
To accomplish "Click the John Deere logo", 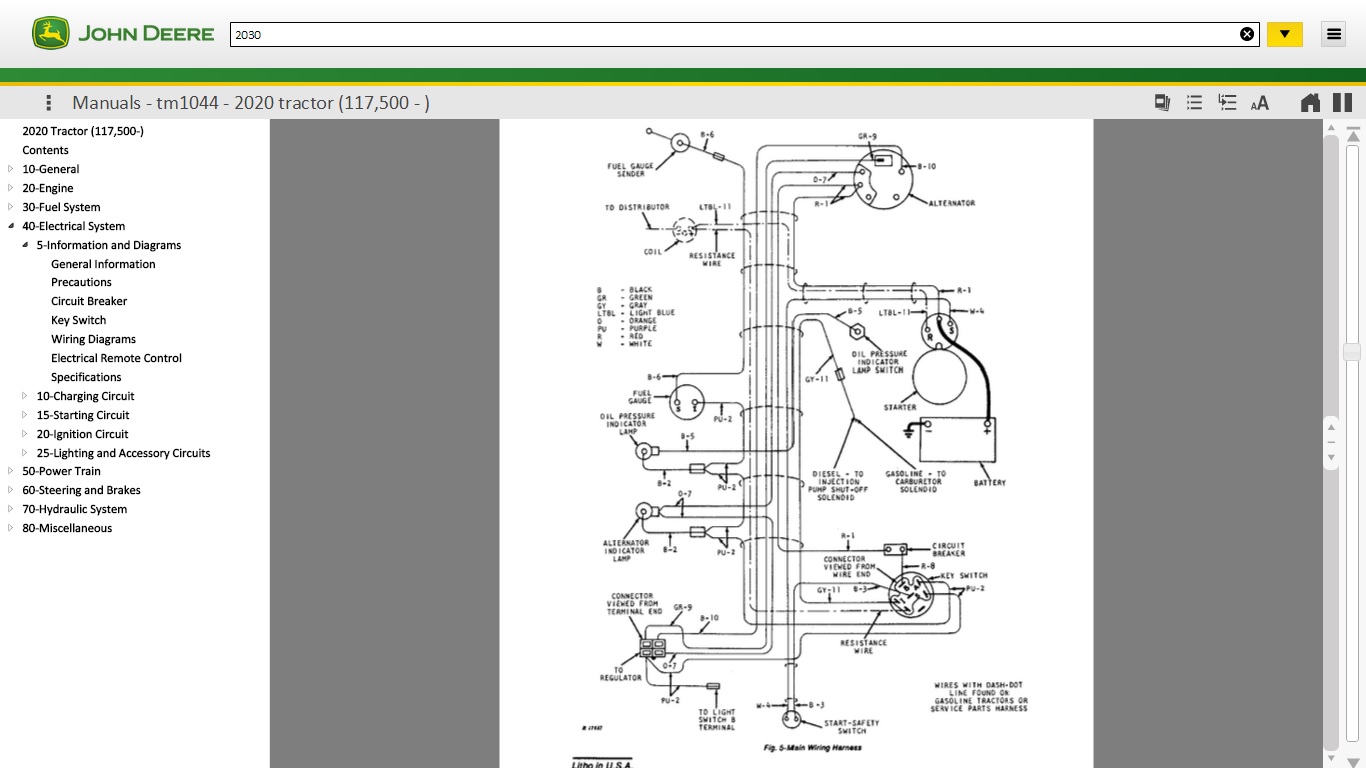I will (123, 34).
